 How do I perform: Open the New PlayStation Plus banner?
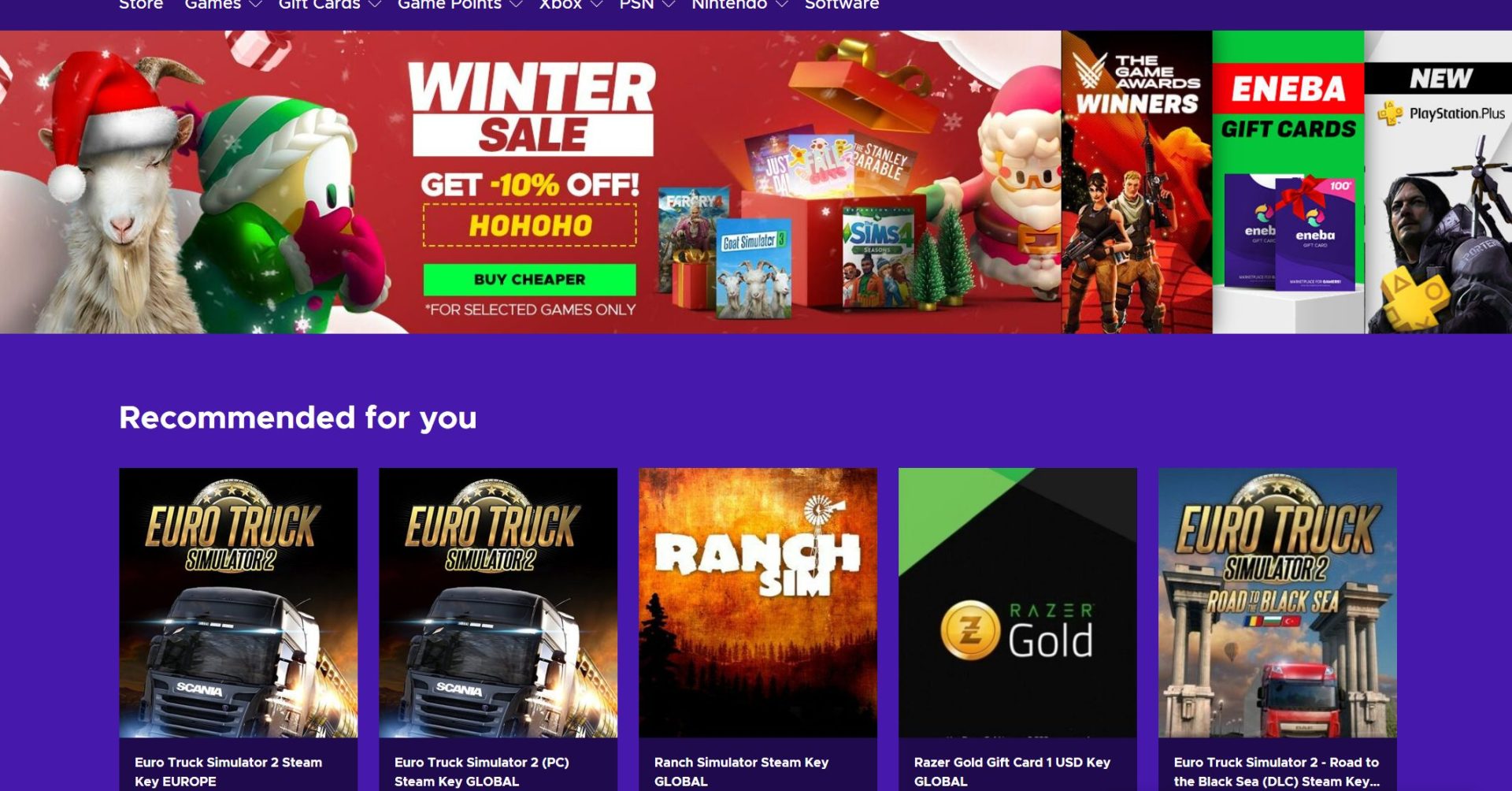1438,182
